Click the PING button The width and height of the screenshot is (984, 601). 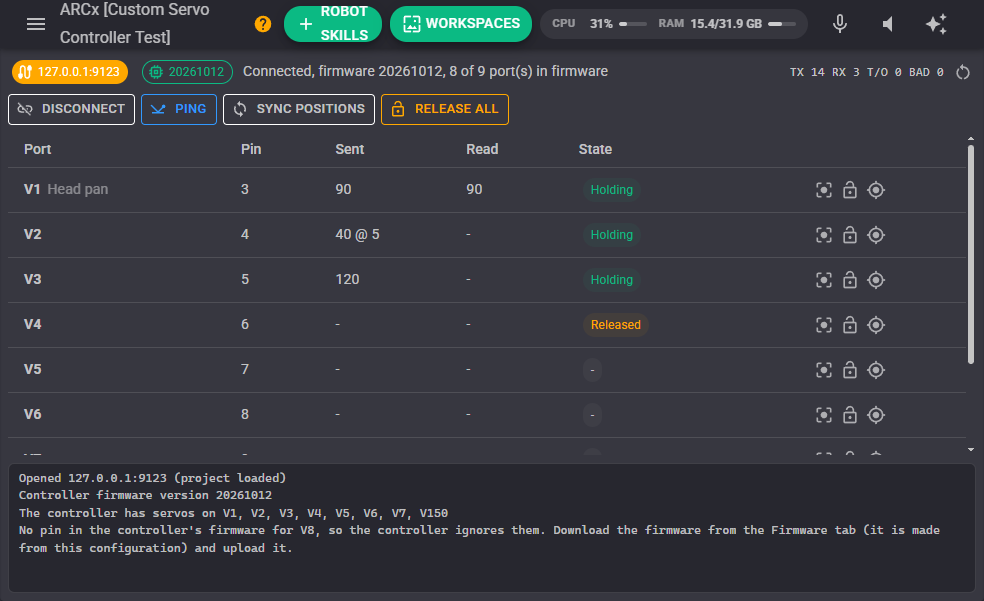(179, 109)
